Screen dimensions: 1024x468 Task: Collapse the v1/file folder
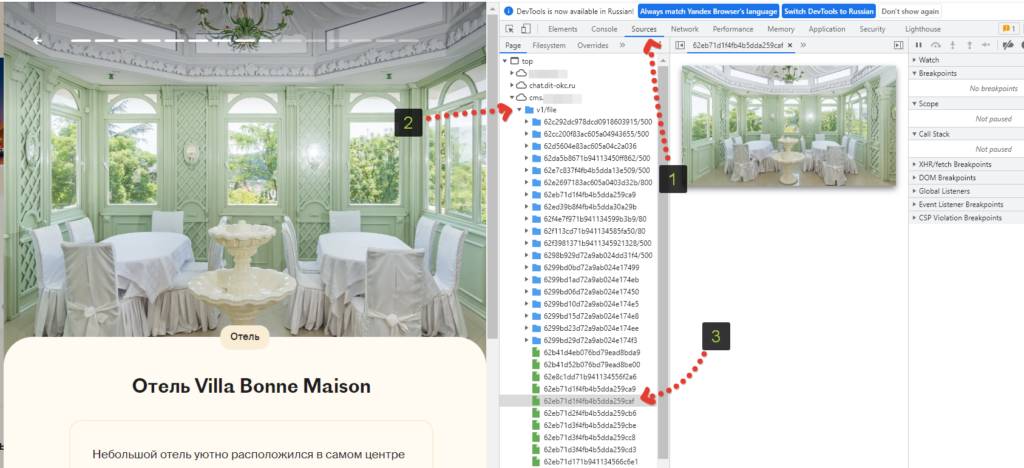point(519,110)
